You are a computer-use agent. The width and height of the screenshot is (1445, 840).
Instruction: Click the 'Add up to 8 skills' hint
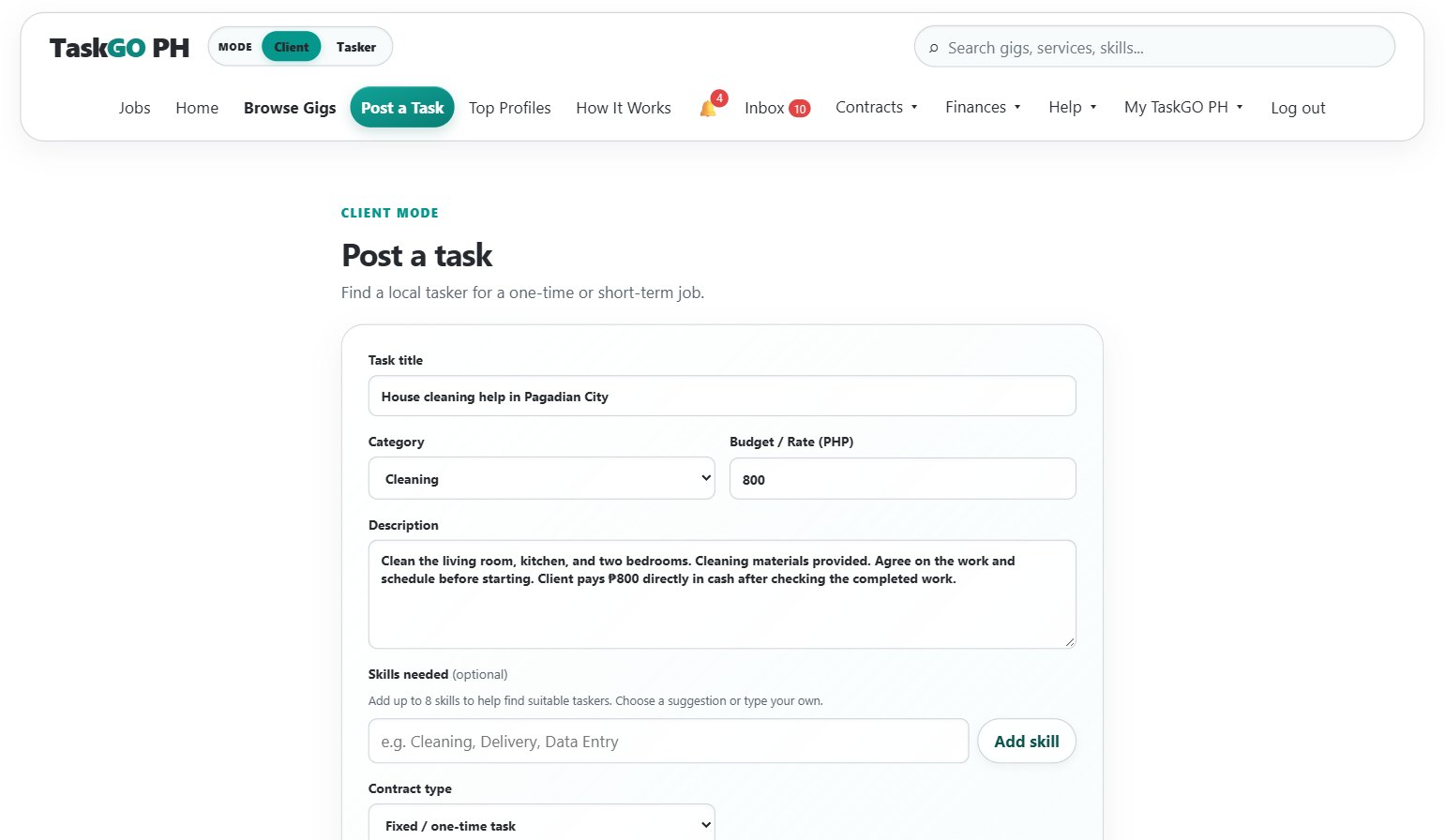coord(595,700)
